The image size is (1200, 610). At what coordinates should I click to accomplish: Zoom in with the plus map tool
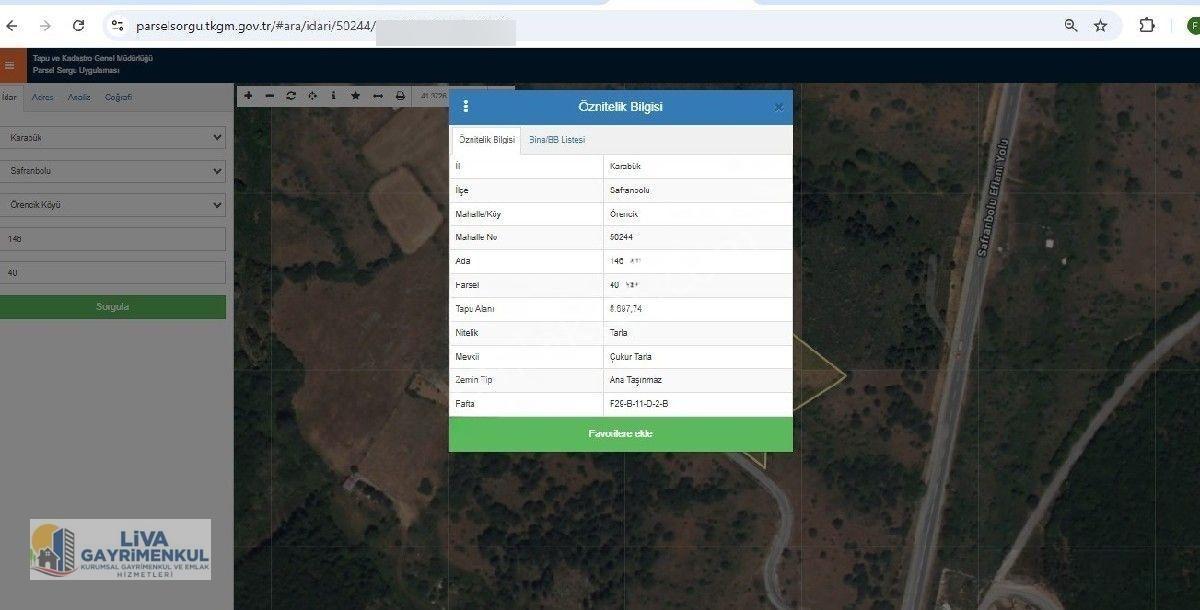(248, 96)
